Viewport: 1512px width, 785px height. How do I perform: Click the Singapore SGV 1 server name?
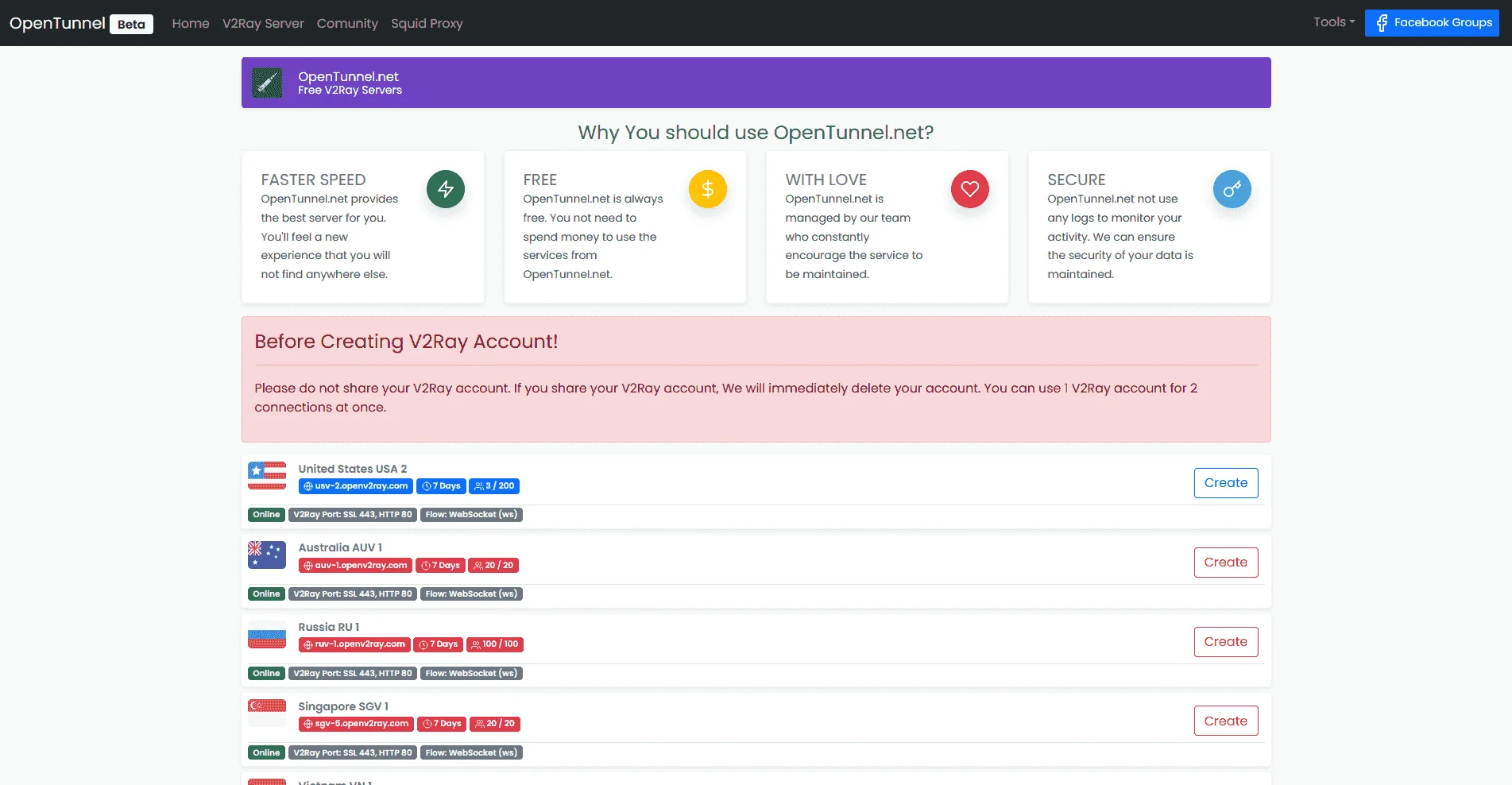pyautogui.click(x=343, y=706)
